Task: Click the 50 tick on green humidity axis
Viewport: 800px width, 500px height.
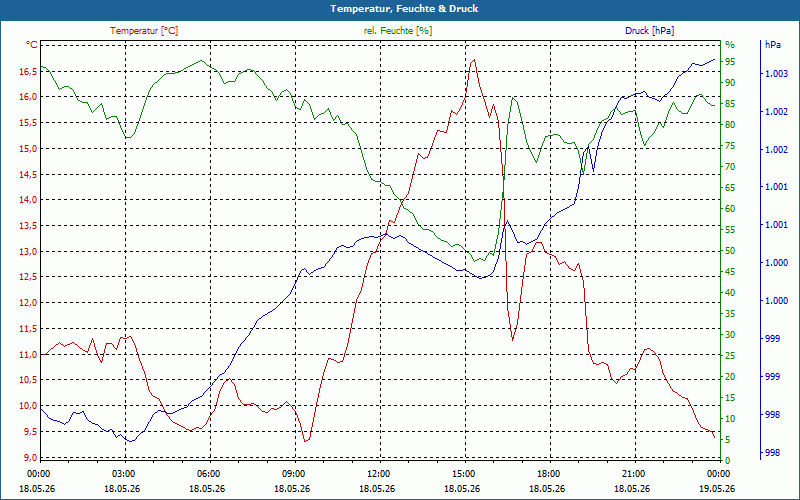Action: (730, 251)
